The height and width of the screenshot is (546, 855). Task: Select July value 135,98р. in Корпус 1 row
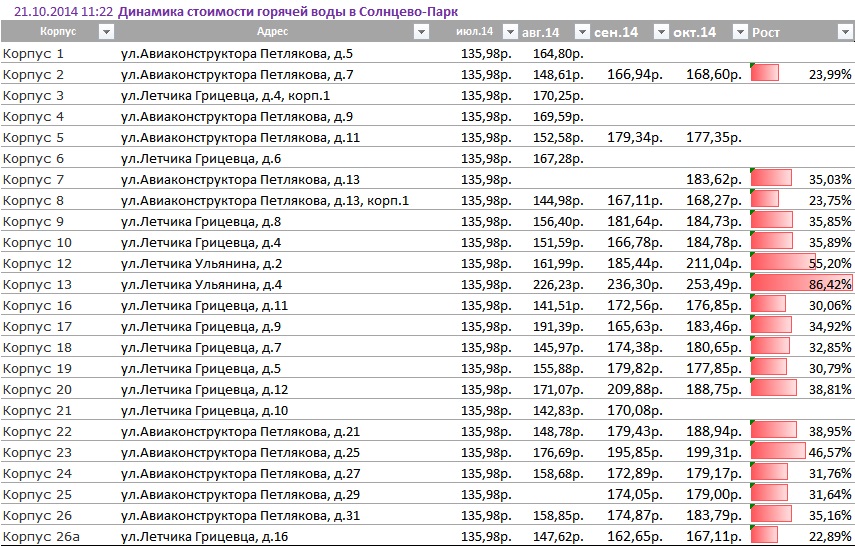pos(486,53)
